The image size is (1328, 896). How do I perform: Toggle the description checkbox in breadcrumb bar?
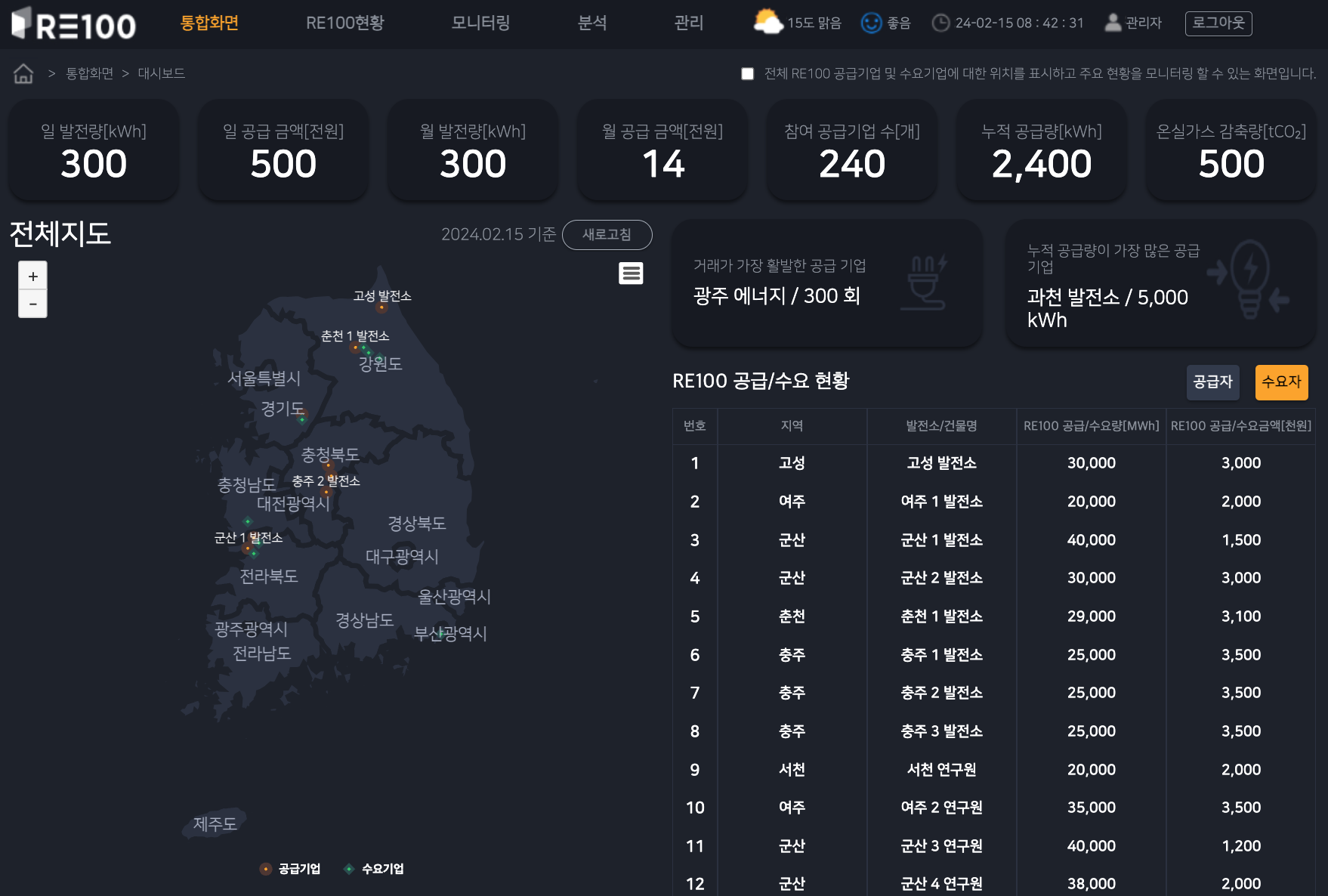(x=747, y=74)
